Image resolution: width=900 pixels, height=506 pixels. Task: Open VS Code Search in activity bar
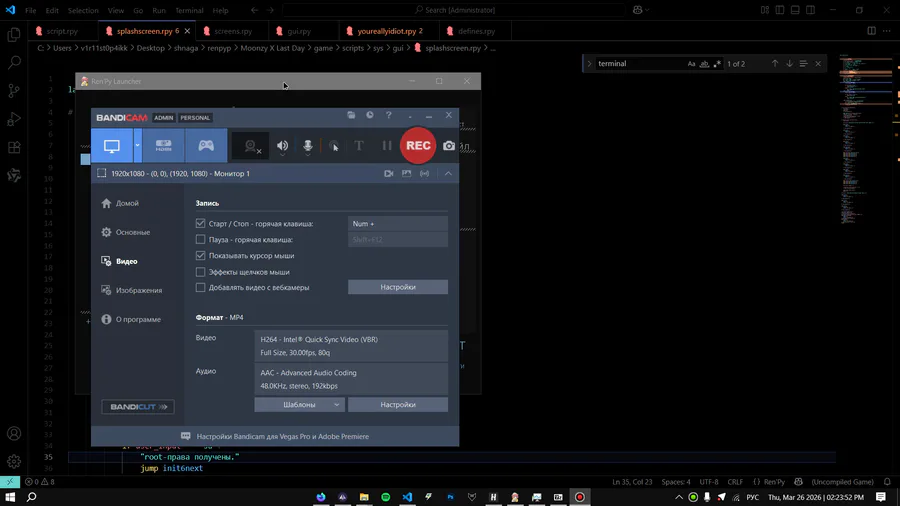(x=14, y=62)
